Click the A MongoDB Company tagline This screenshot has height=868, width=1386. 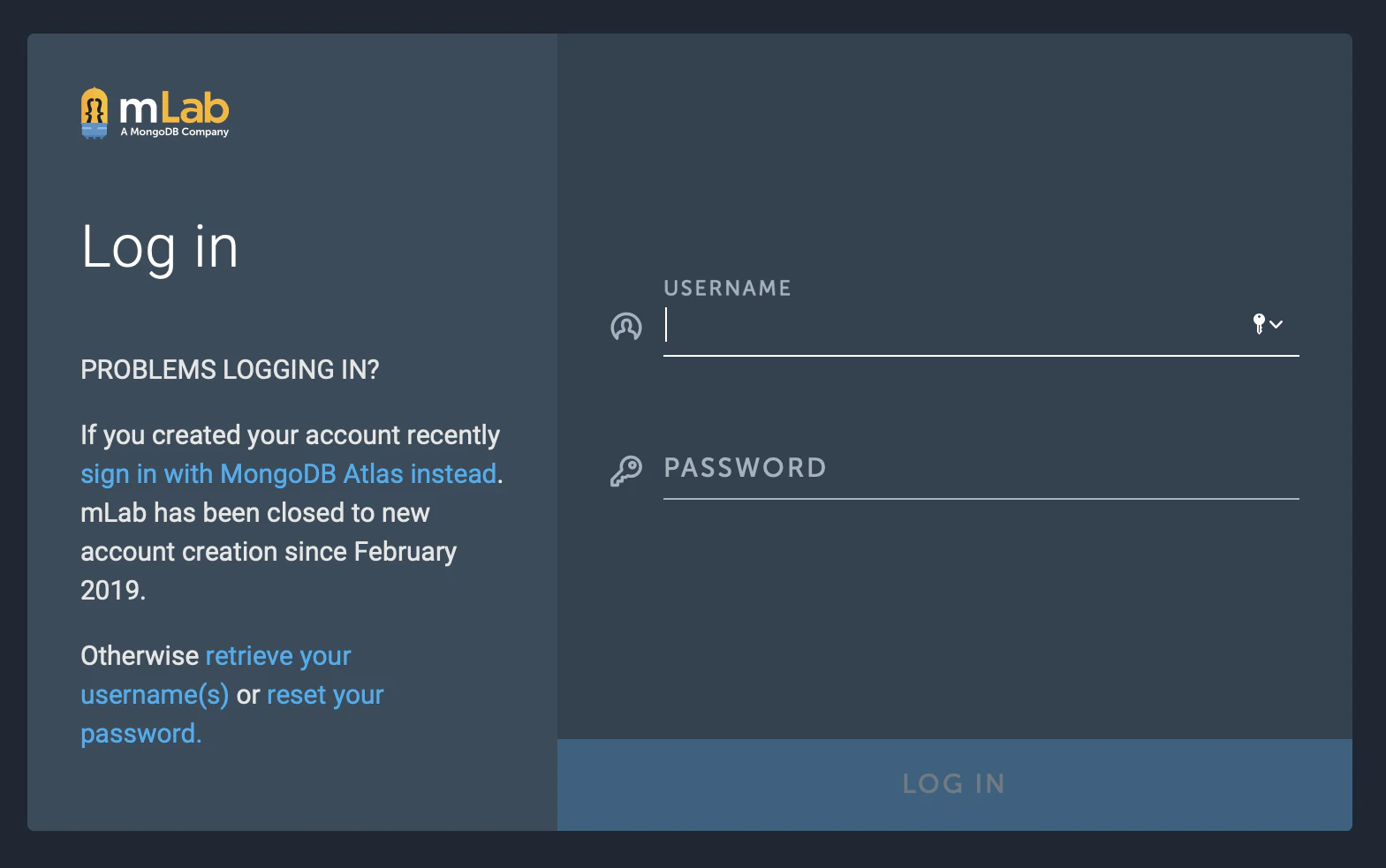click(175, 132)
